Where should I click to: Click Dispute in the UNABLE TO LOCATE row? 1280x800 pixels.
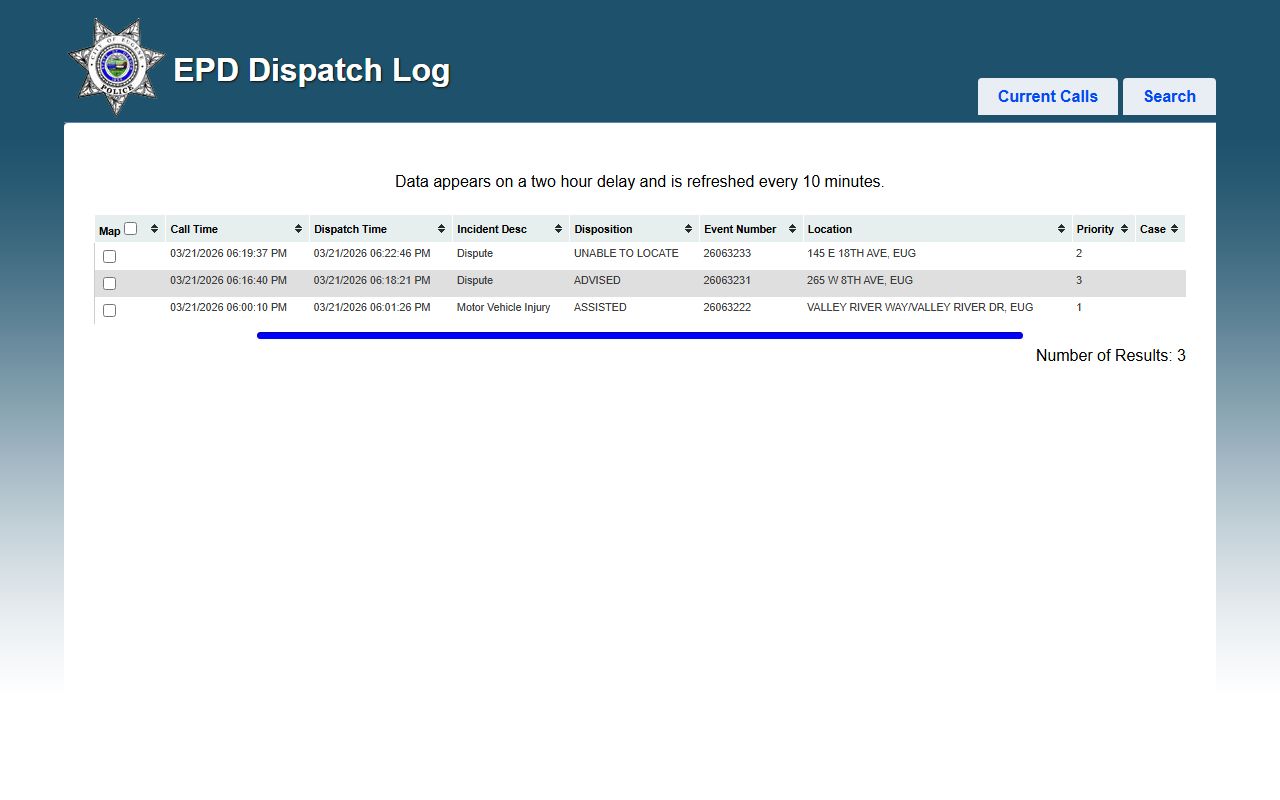pos(475,253)
